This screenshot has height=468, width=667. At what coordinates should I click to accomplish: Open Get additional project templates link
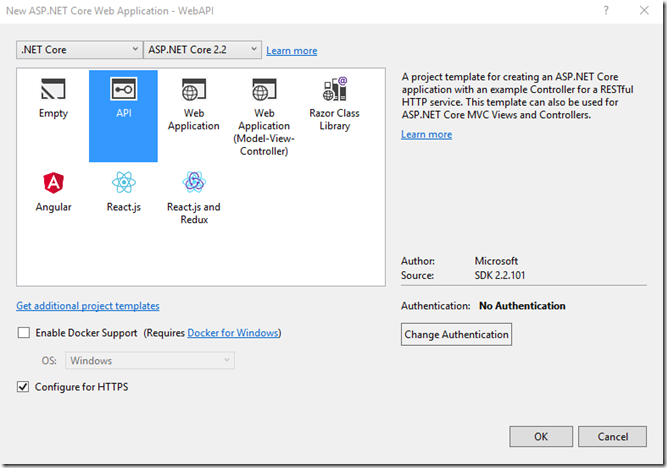[x=88, y=306]
